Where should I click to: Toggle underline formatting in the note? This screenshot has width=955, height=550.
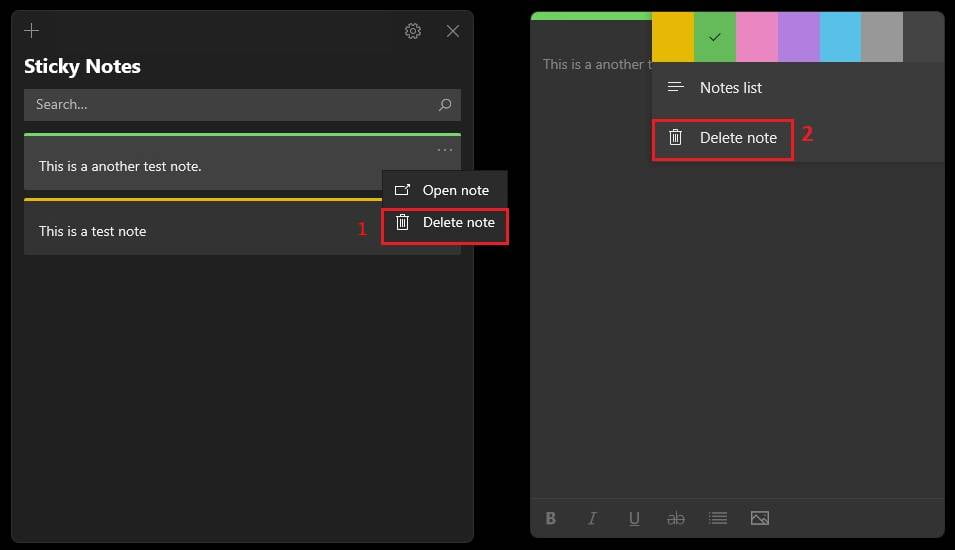[x=634, y=518]
